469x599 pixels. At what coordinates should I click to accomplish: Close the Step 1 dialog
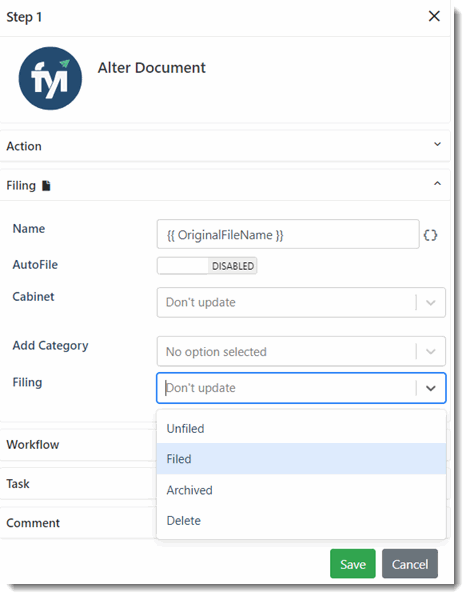434,16
